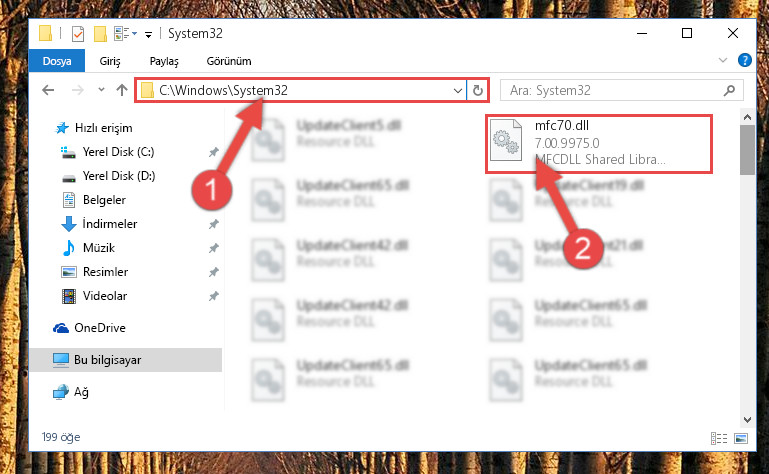This screenshot has height=474, width=769.
Task: Open the Help question mark icon
Action: (x=744, y=60)
